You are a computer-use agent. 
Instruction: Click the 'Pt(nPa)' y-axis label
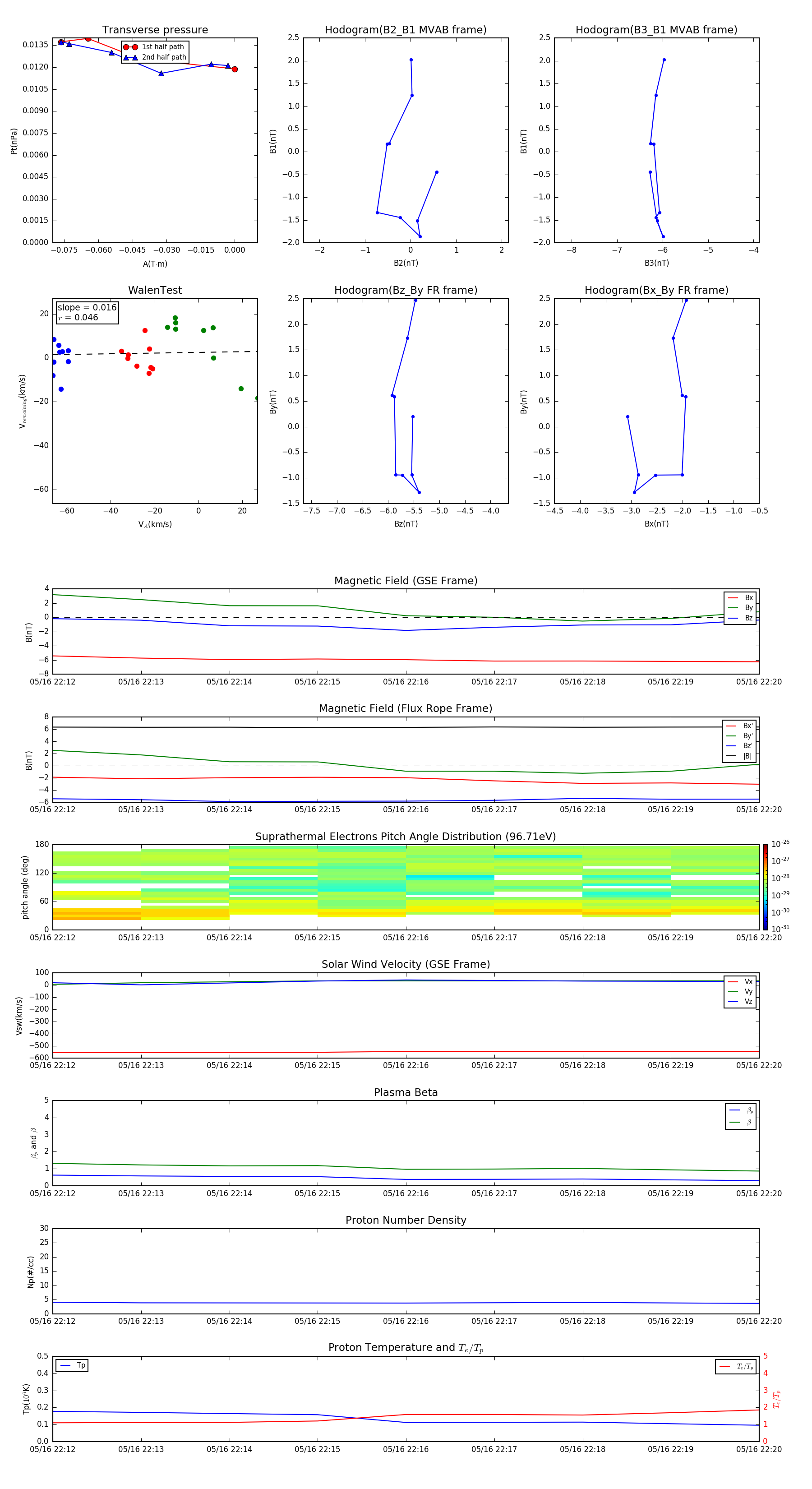pyautogui.click(x=14, y=141)
